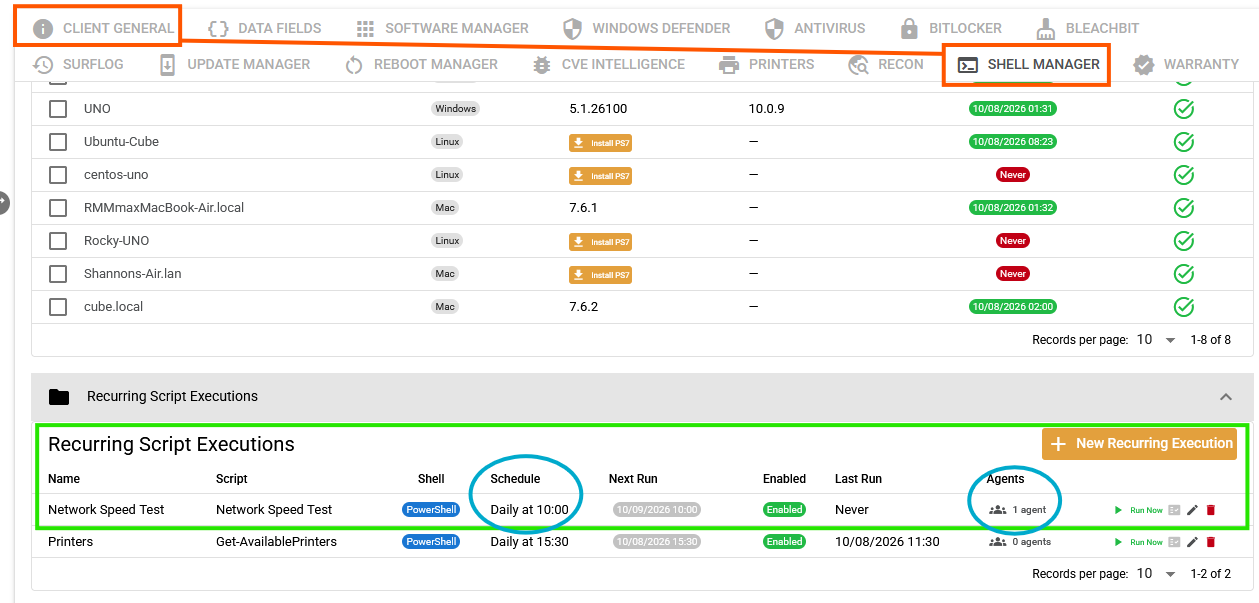Click the green status checkmark for UNO
This screenshot has width=1259, height=603.
tap(1184, 108)
